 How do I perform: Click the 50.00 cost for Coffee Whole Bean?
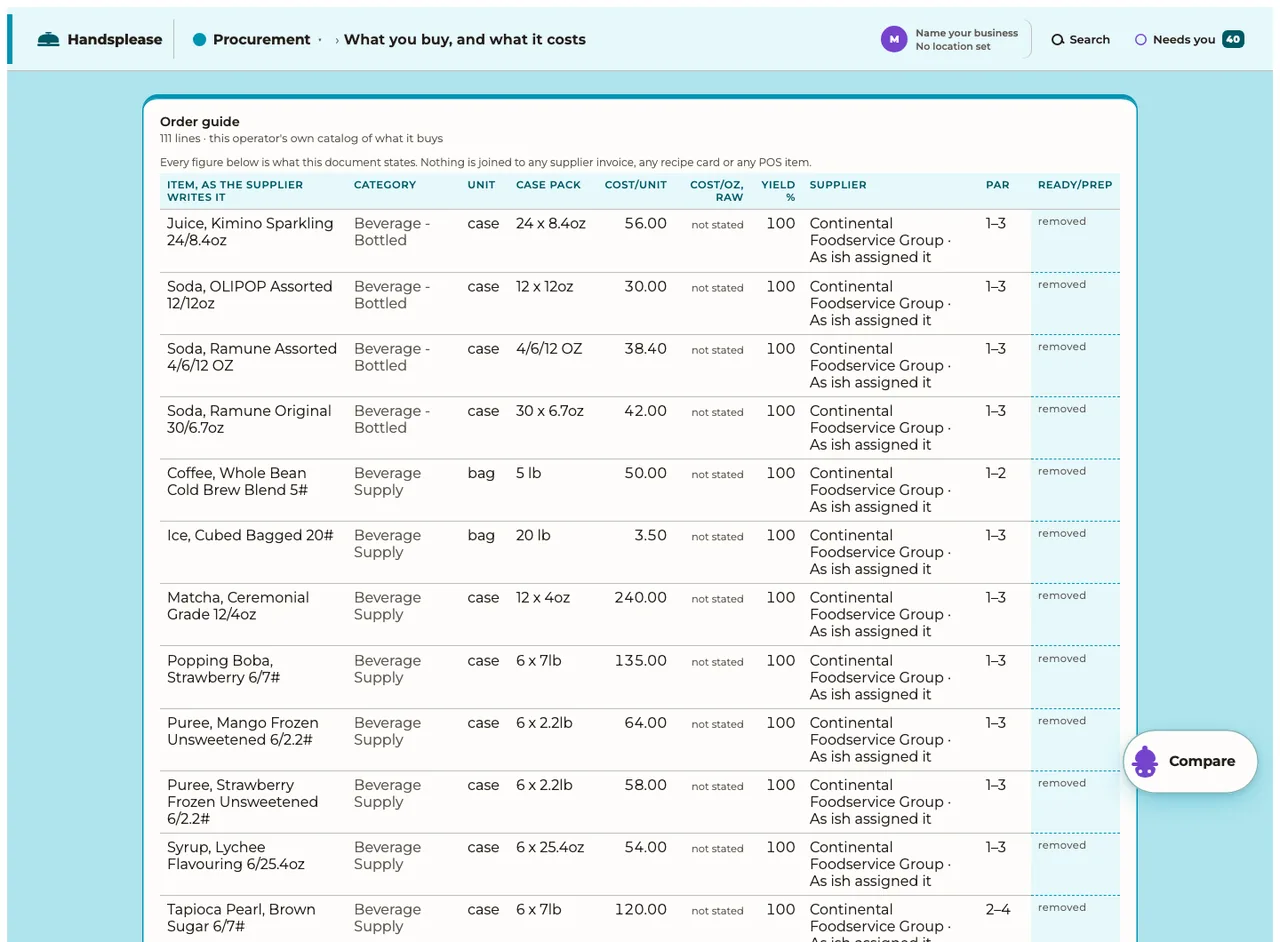(646, 473)
